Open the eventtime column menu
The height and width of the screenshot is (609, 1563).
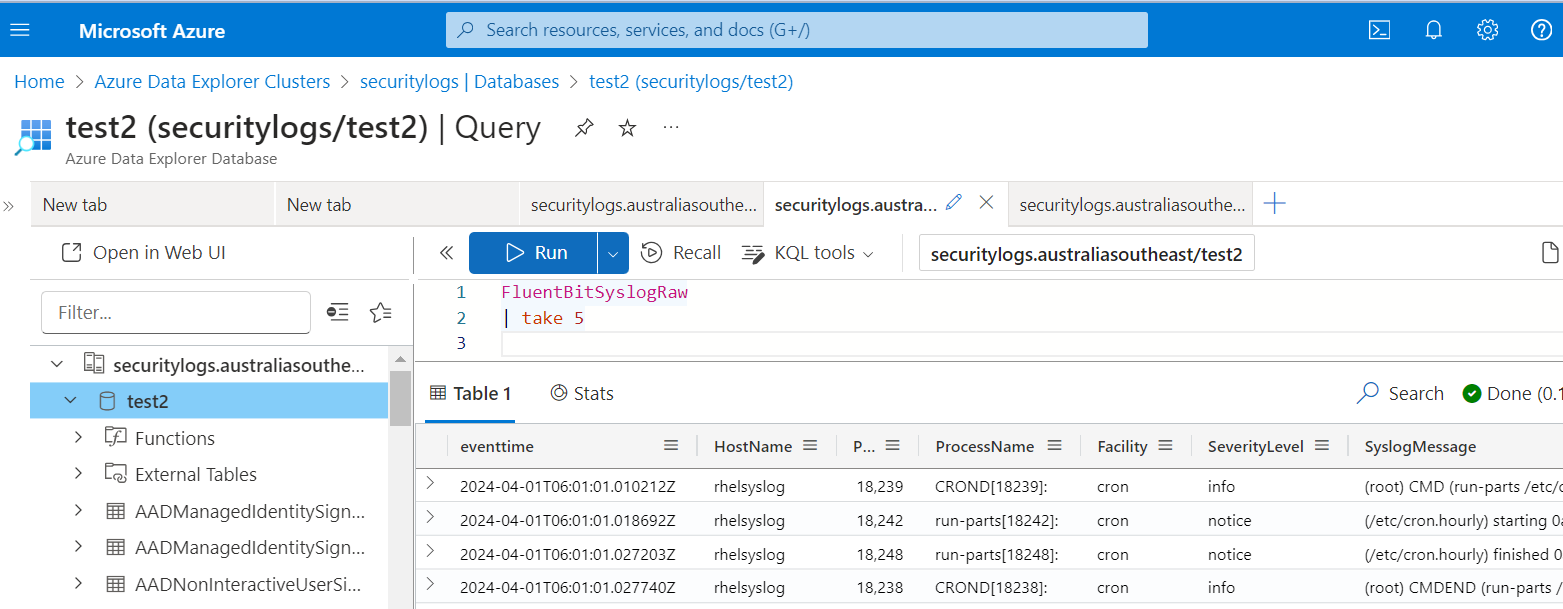tap(671, 446)
